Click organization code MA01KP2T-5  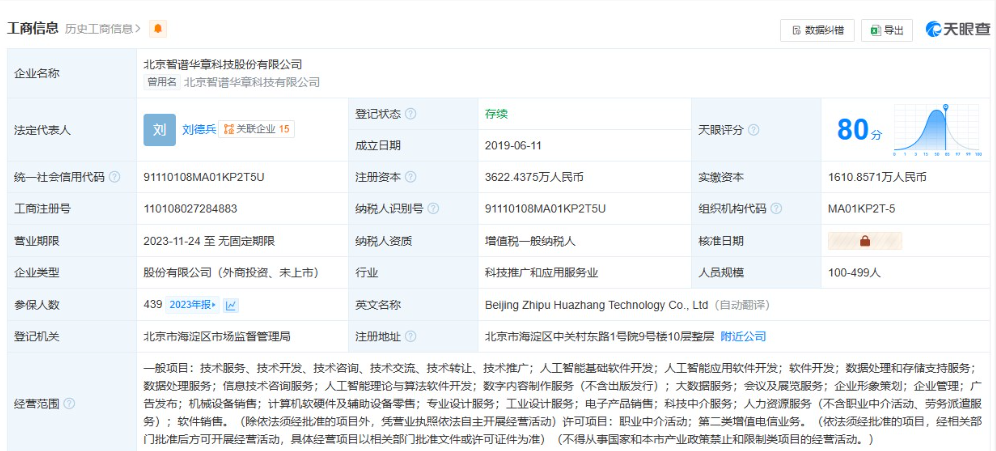[x=861, y=208]
